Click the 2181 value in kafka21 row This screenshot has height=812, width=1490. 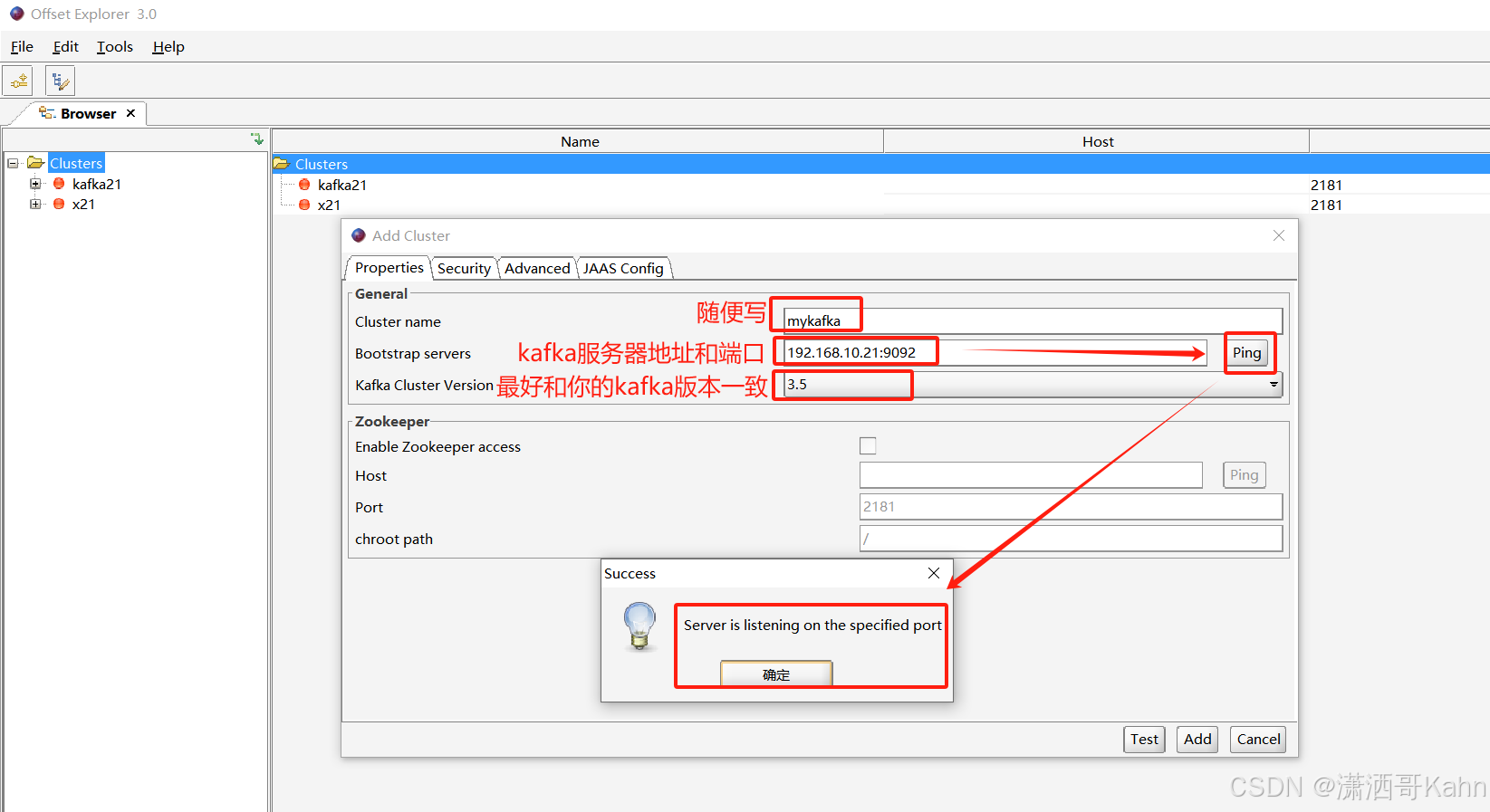(1326, 185)
